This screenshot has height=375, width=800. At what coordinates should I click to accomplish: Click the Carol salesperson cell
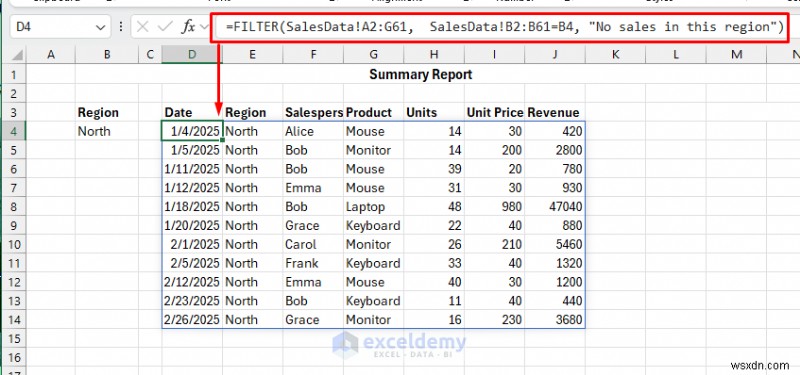point(313,244)
